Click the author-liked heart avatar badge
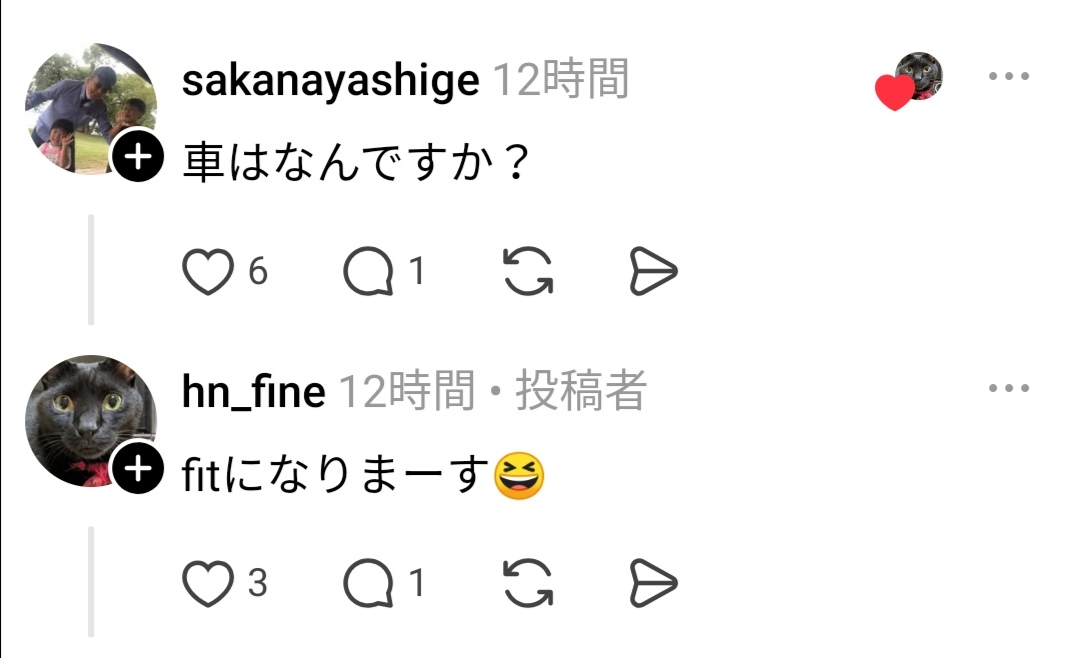The width and height of the screenshot is (1080, 658). point(910,82)
